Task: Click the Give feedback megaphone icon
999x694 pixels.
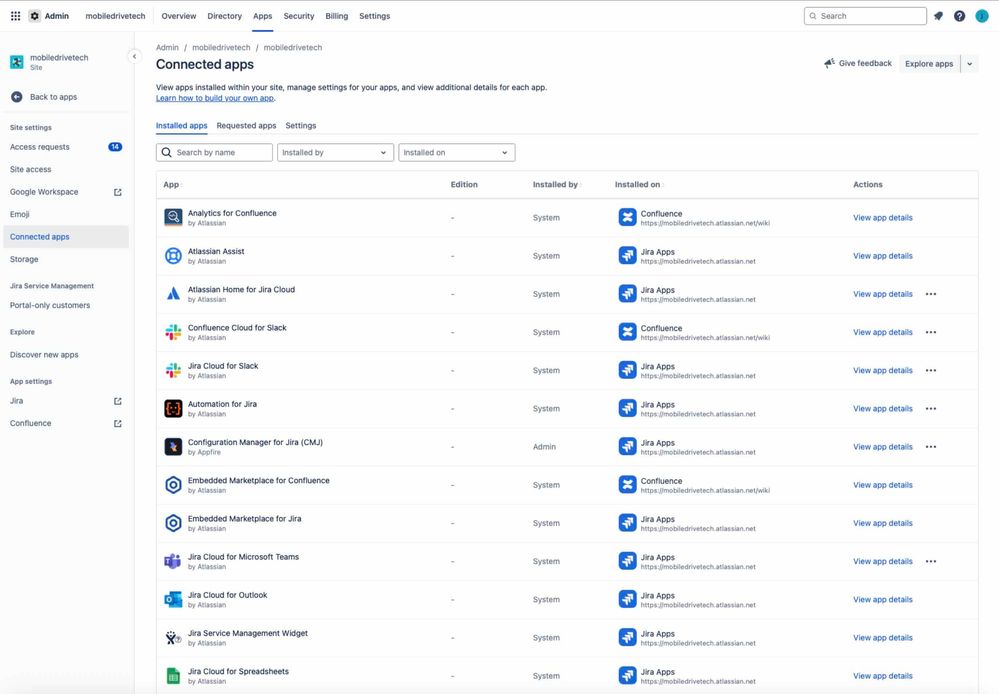Action: 829,63
